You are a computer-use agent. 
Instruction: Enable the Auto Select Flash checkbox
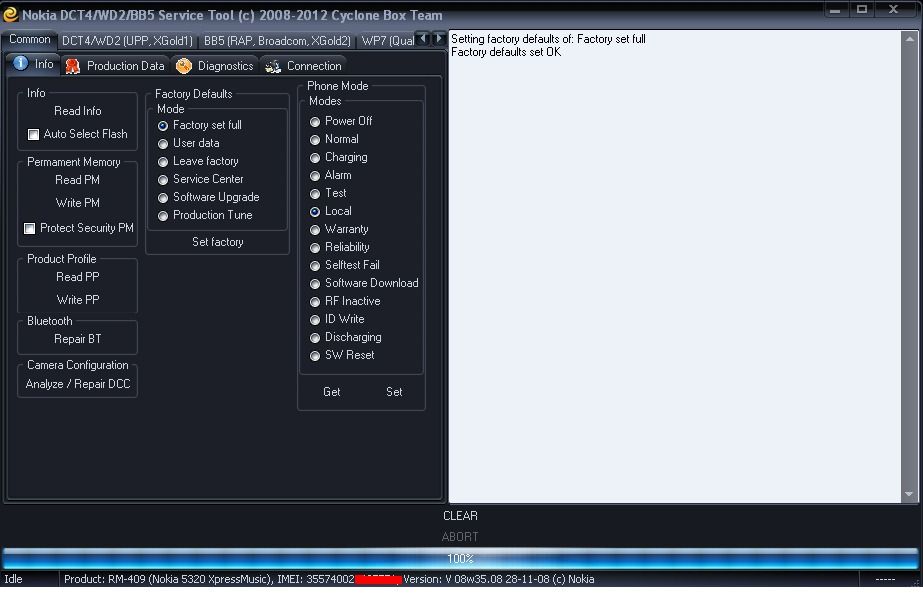pyautogui.click(x=33, y=134)
